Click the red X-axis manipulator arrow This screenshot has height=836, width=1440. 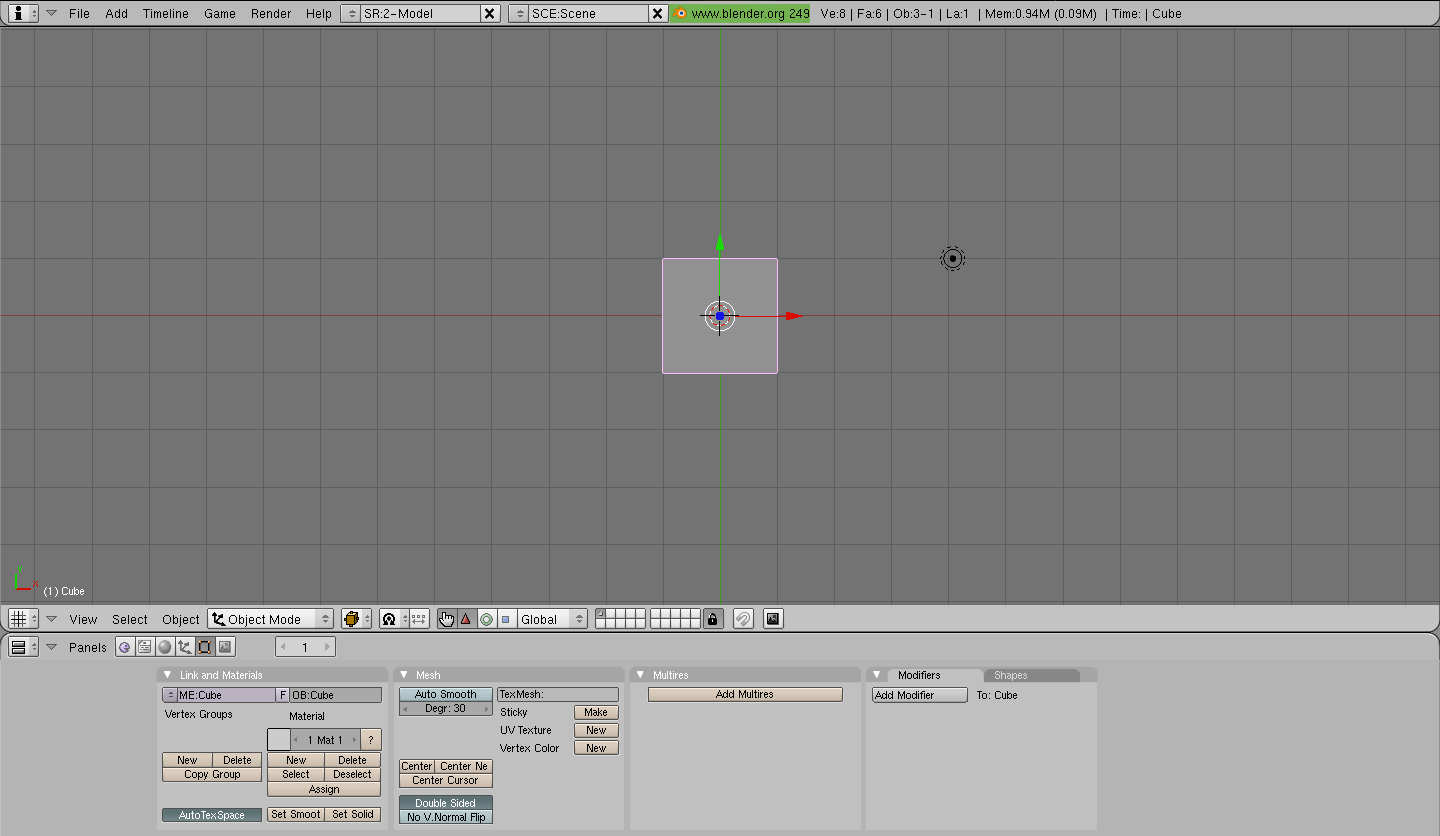tap(793, 316)
